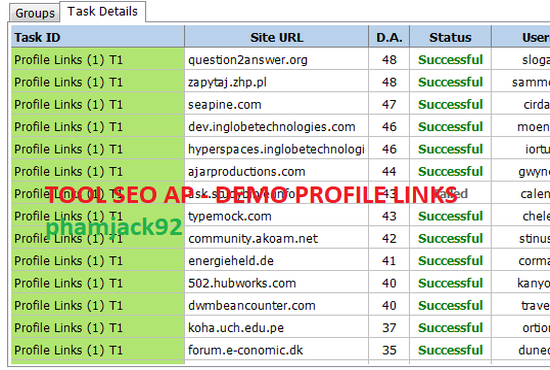Select seapine.com URL cell
The height and width of the screenshot is (370, 550).
276,105
